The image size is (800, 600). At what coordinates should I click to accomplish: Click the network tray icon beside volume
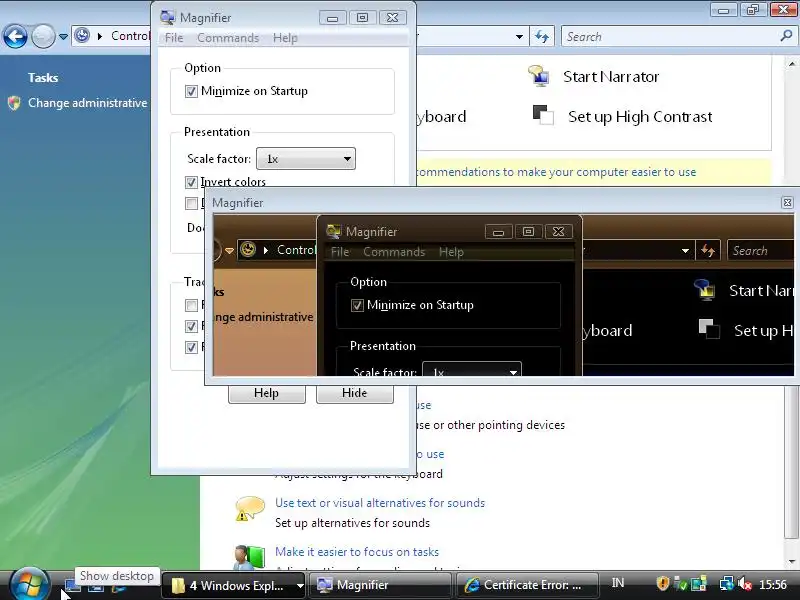[x=726, y=584]
